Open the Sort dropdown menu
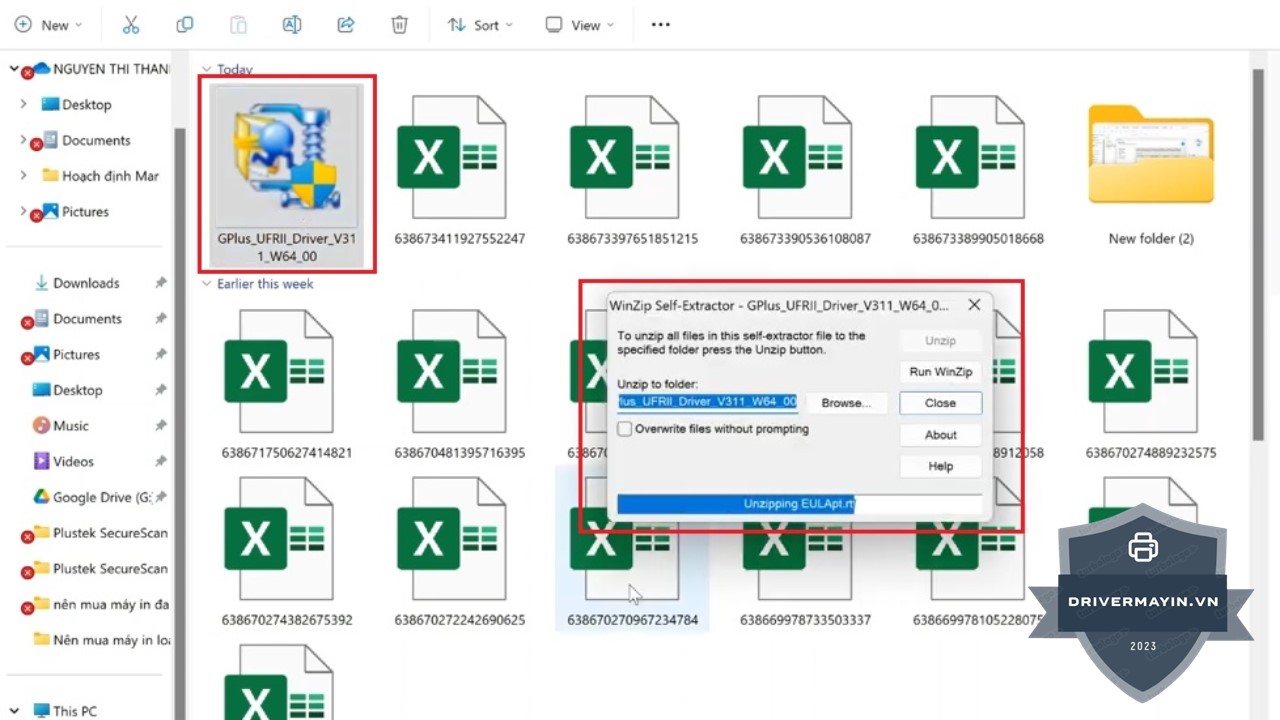Viewport: 1280px width, 720px height. point(480,25)
